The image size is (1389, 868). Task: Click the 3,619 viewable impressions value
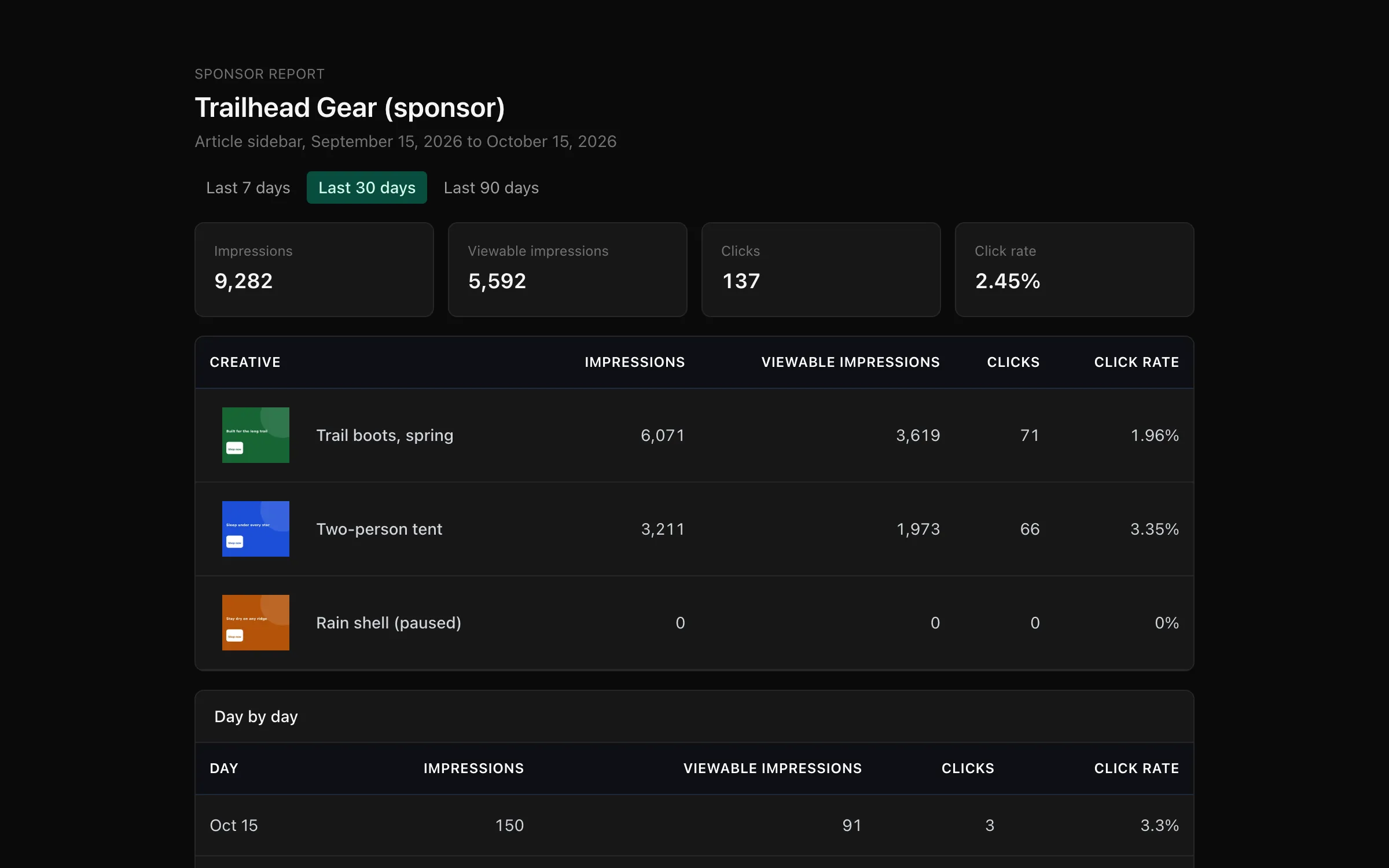point(918,435)
